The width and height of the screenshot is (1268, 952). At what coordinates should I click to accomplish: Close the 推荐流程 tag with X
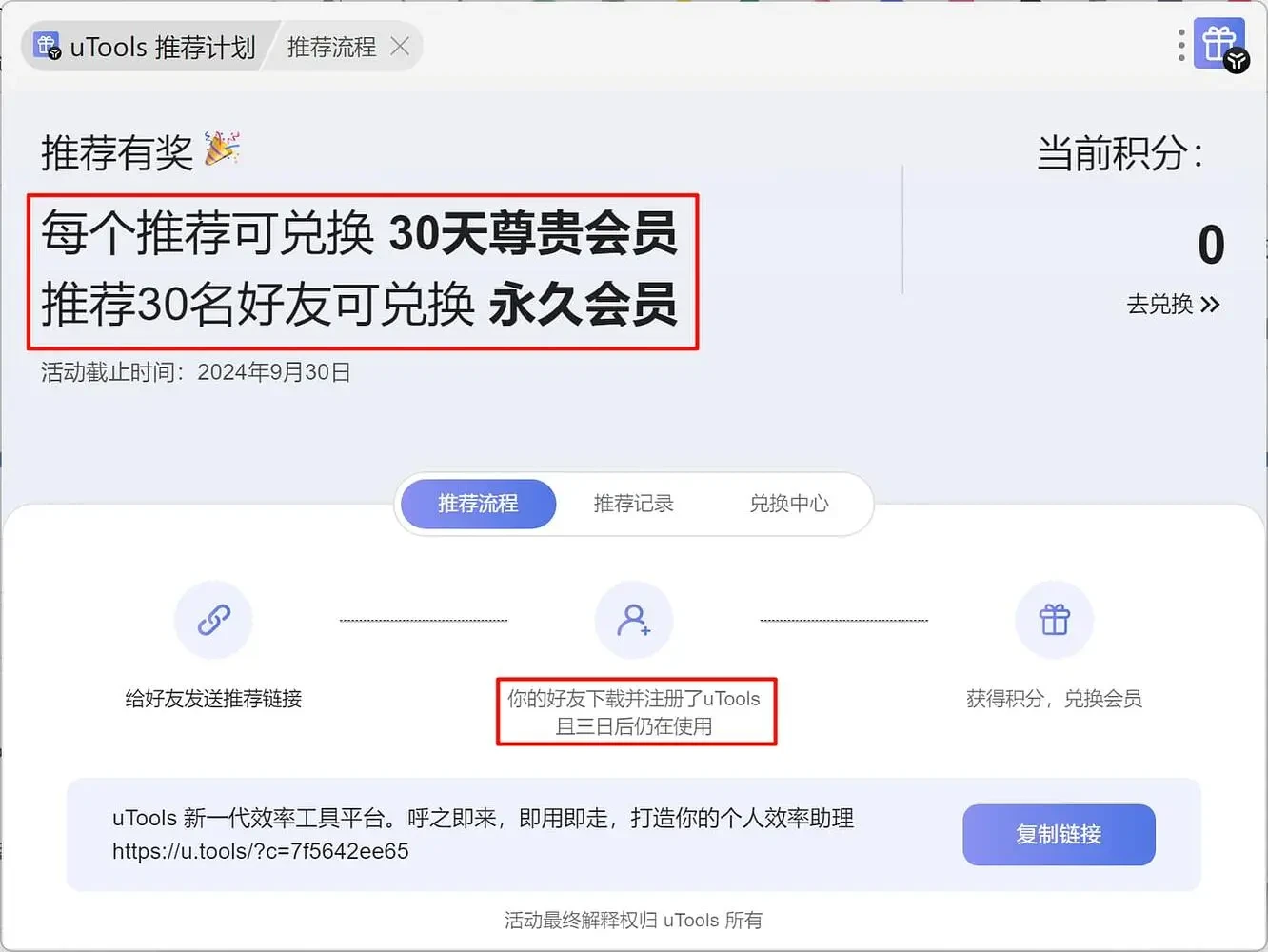point(400,46)
